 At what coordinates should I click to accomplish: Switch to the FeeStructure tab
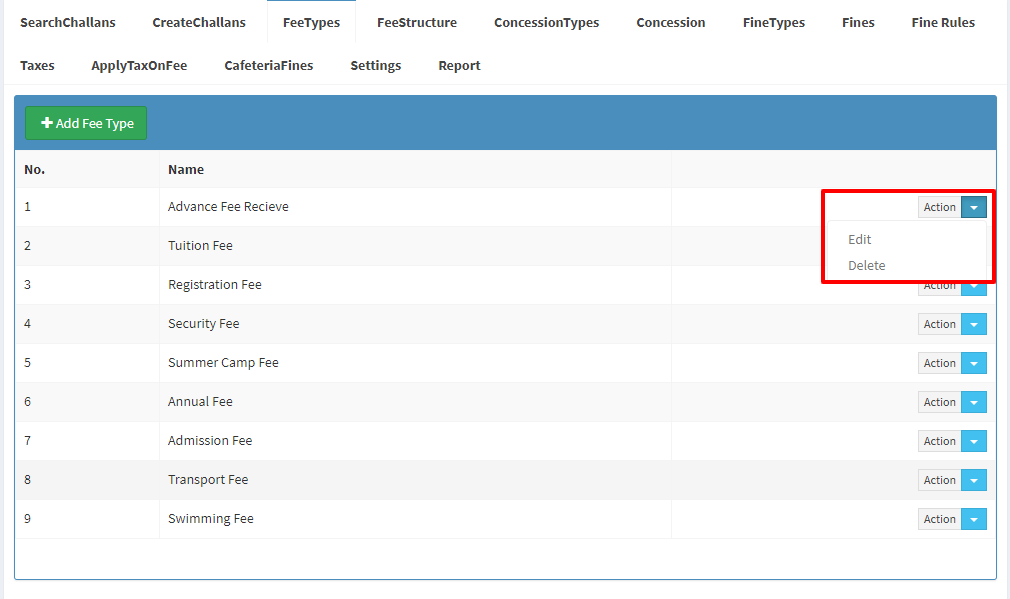pos(417,23)
